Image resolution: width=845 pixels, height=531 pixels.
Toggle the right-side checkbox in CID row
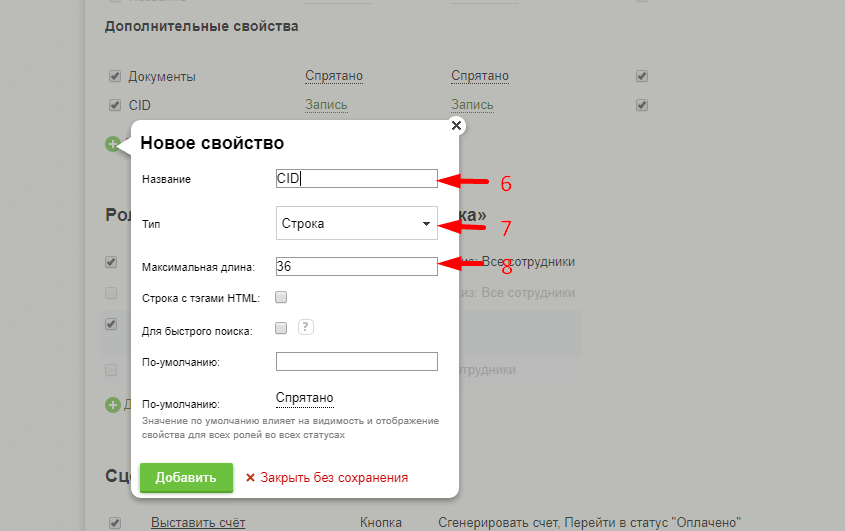(642, 105)
